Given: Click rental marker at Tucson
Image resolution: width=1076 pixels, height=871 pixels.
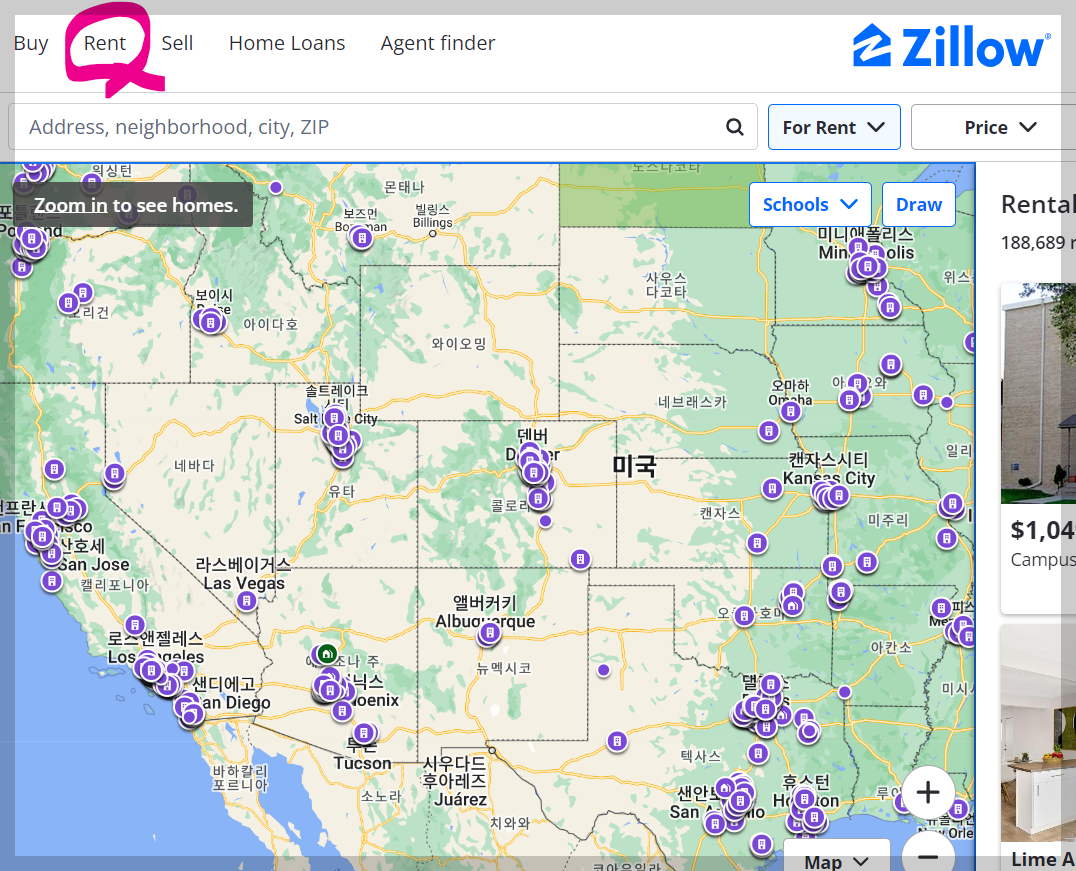Looking at the screenshot, I should click(364, 733).
